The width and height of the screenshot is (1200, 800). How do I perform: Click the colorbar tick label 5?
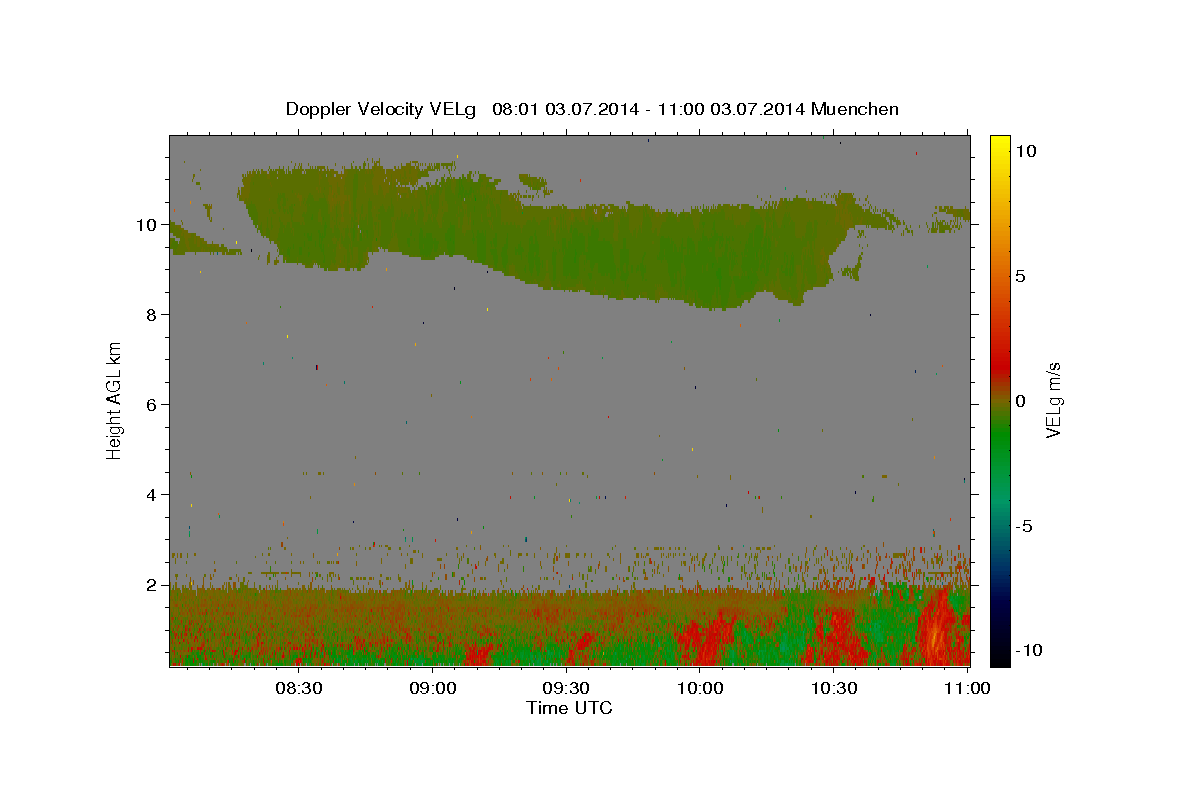[x=1021, y=276]
